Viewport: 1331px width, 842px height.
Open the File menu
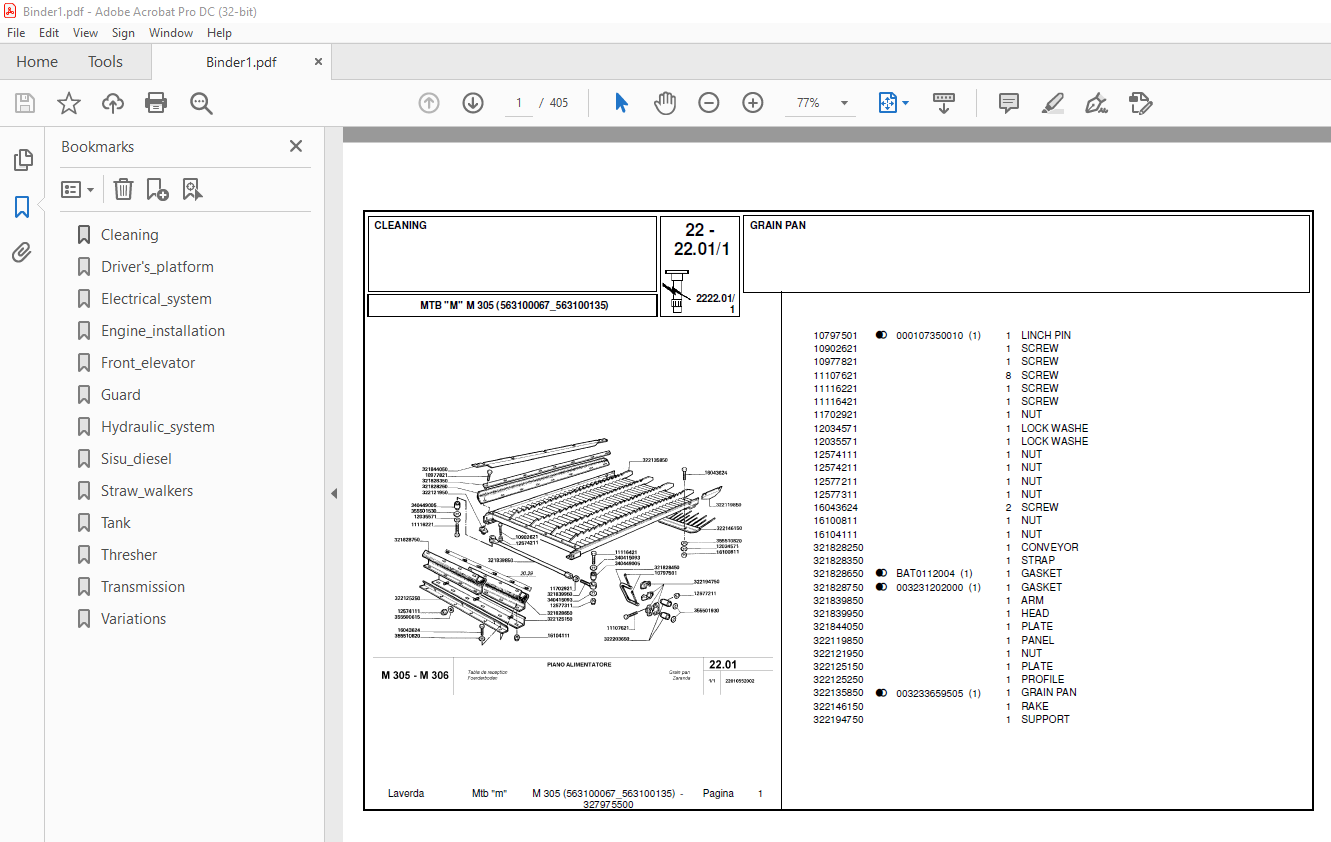(16, 33)
